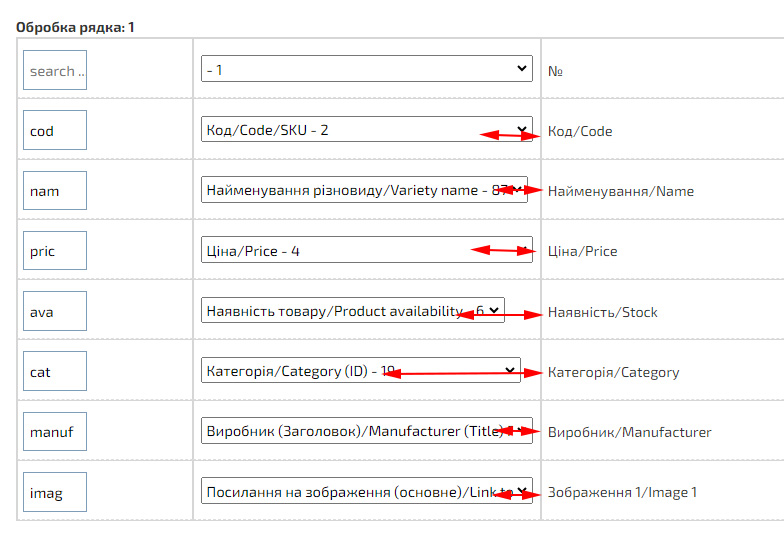This screenshot has height=559, width=784.
Task: Click the 'cod' filter text field
Action: point(55,131)
